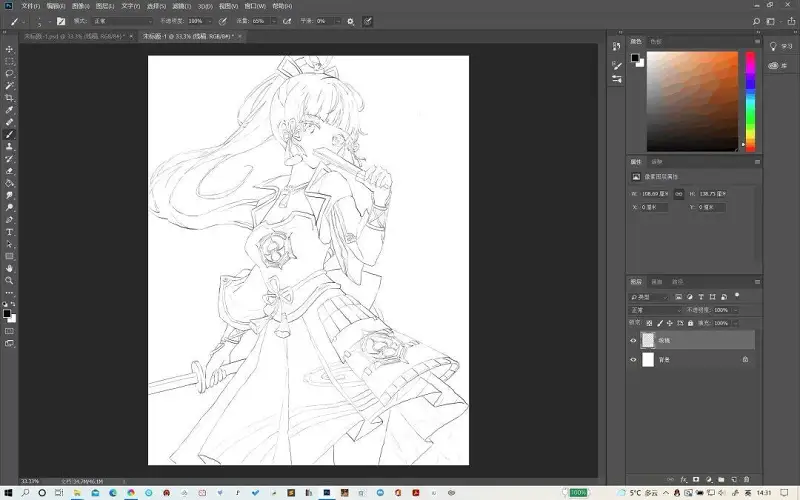Open the Learn panel button
The image size is (800, 500).
pos(781,46)
